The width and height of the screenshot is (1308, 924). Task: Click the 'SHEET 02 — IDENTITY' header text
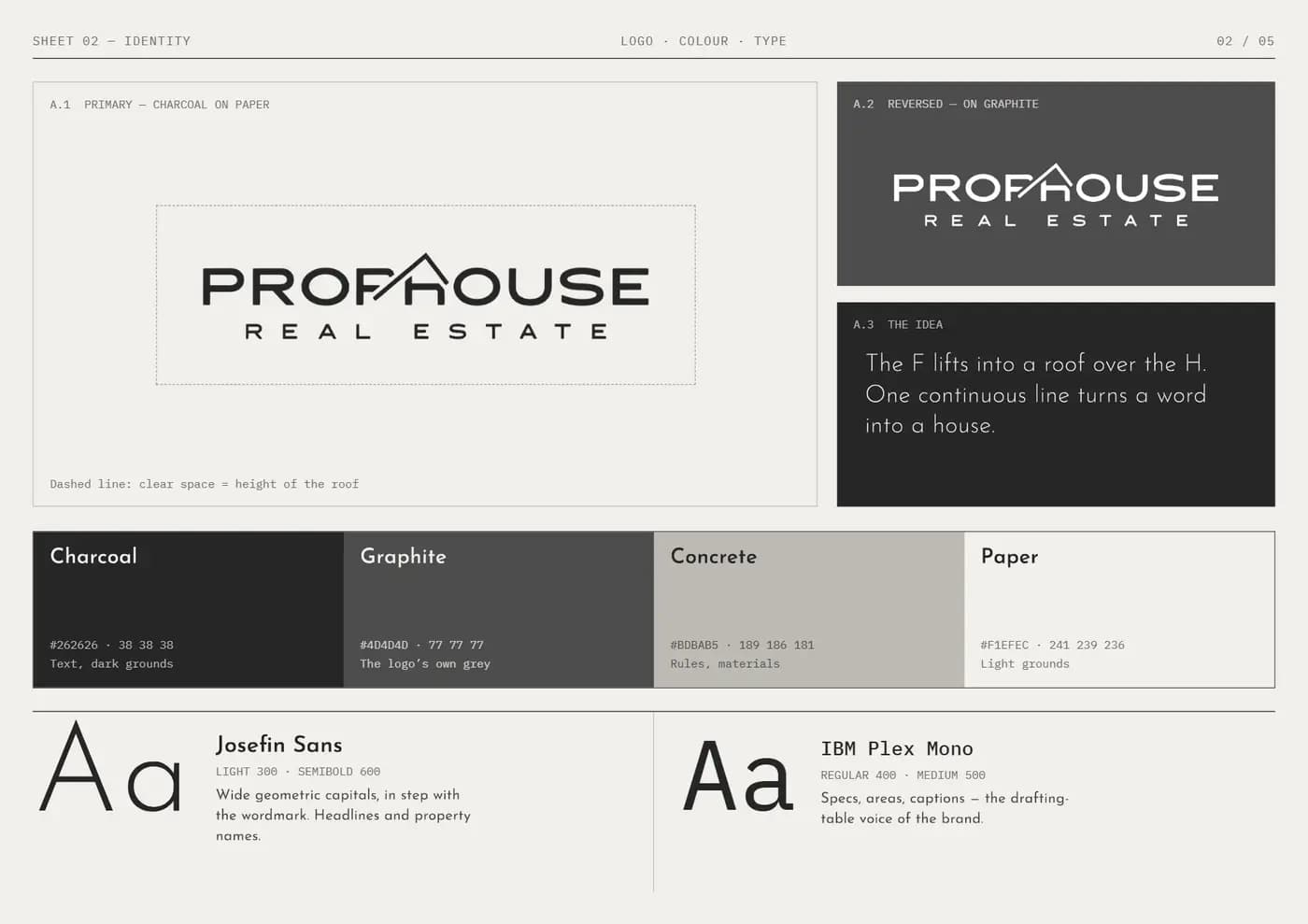(111, 41)
